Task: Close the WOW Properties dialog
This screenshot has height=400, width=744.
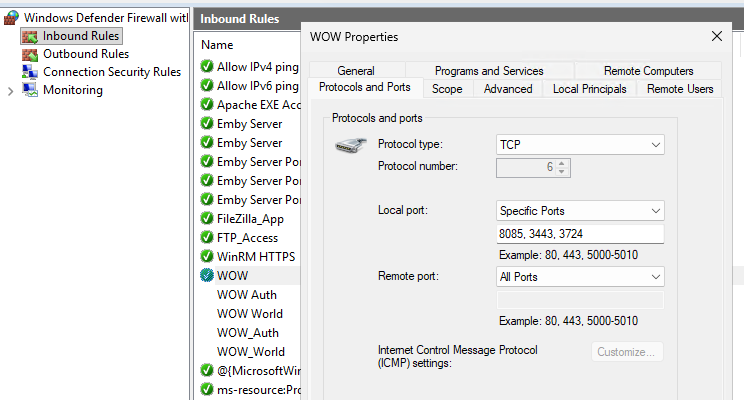Action: (716, 36)
